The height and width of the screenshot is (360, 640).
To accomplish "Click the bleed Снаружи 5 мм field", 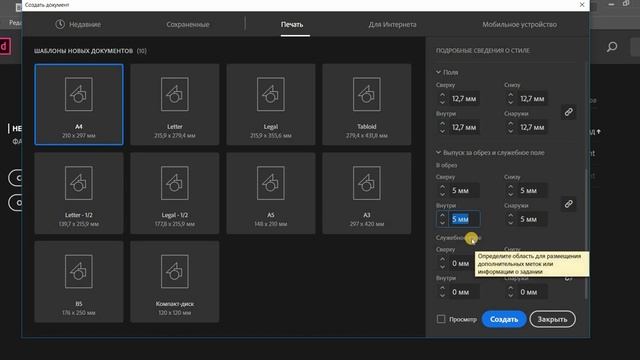I will 532,219.
